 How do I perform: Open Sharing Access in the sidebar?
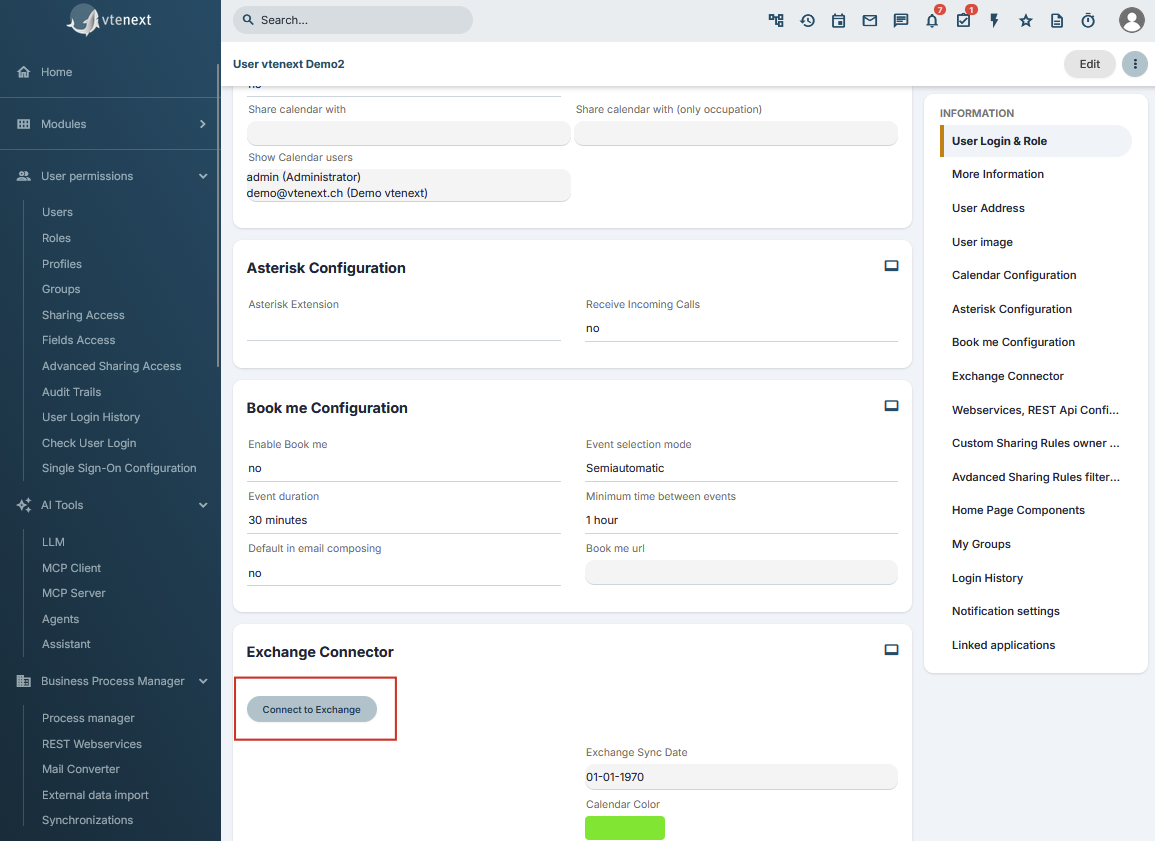(83, 315)
